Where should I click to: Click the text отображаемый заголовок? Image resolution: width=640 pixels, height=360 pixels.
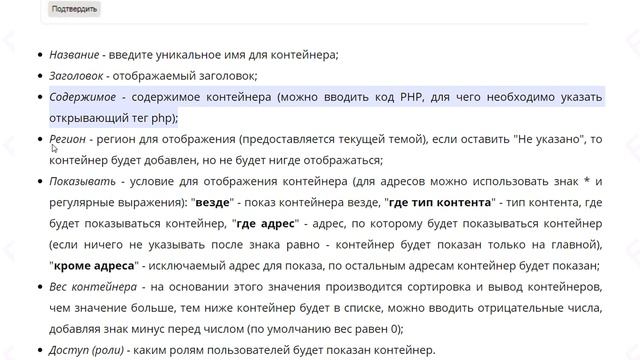click(x=184, y=76)
